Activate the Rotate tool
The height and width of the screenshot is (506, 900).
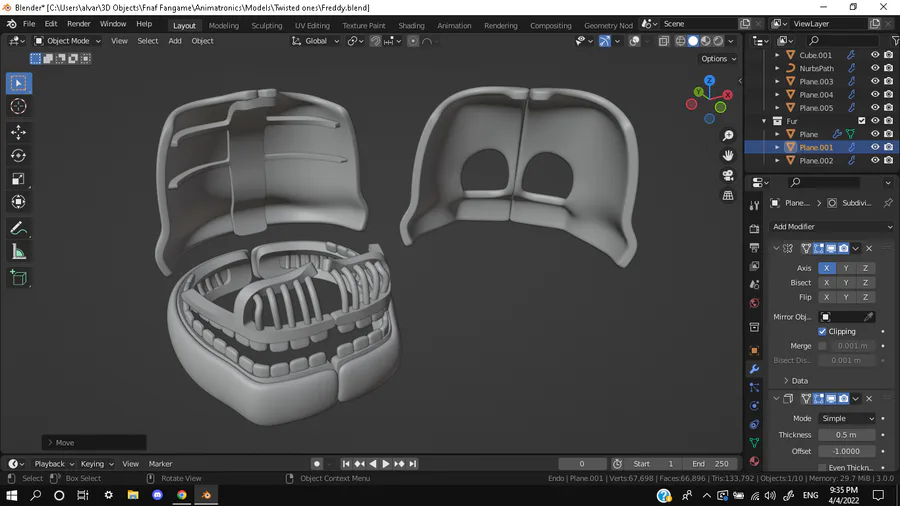click(x=18, y=156)
